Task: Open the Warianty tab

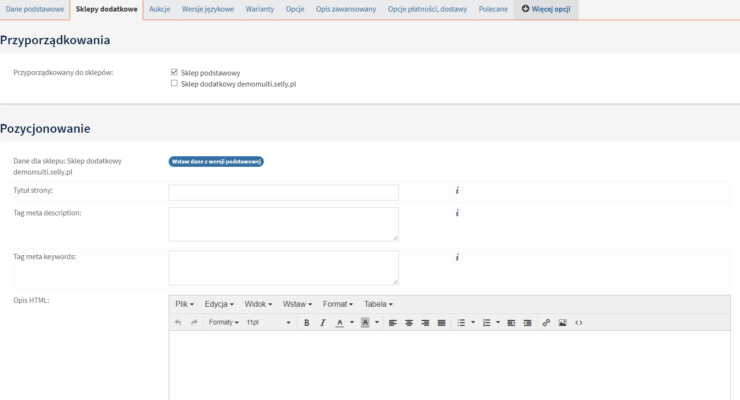Action: click(259, 9)
